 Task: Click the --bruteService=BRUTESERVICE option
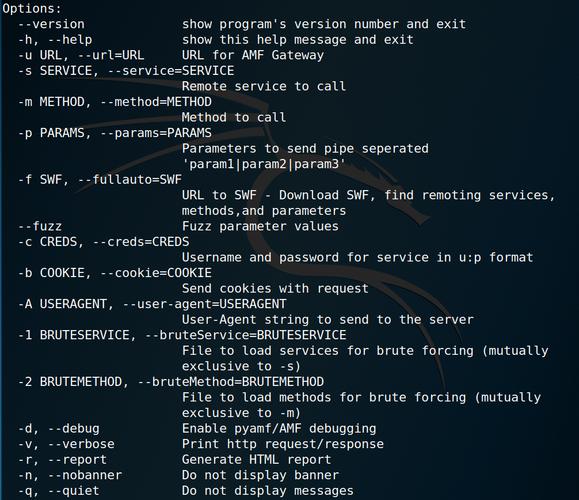click(x=245, y=335)
